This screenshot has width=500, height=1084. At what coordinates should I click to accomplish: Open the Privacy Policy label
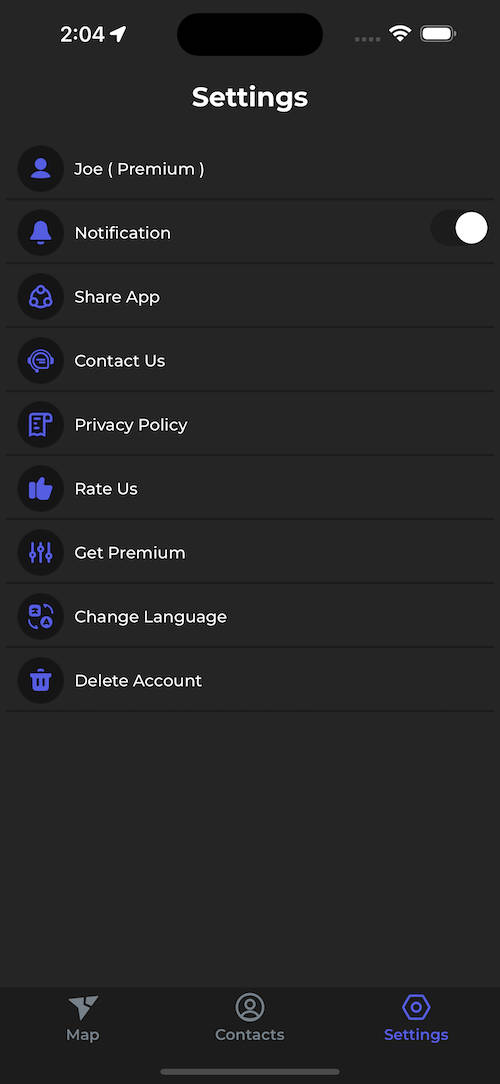[131, 424]
